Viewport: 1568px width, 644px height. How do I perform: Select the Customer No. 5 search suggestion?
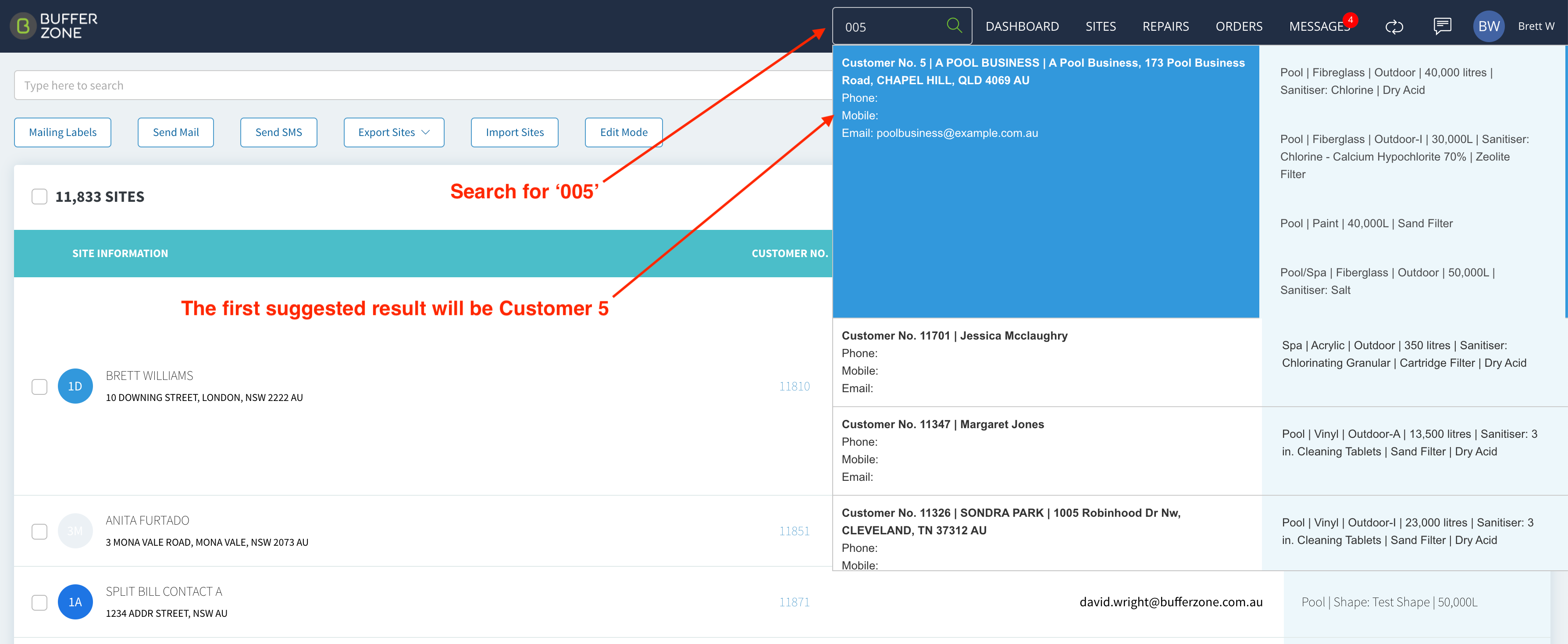pos(1046,182)
